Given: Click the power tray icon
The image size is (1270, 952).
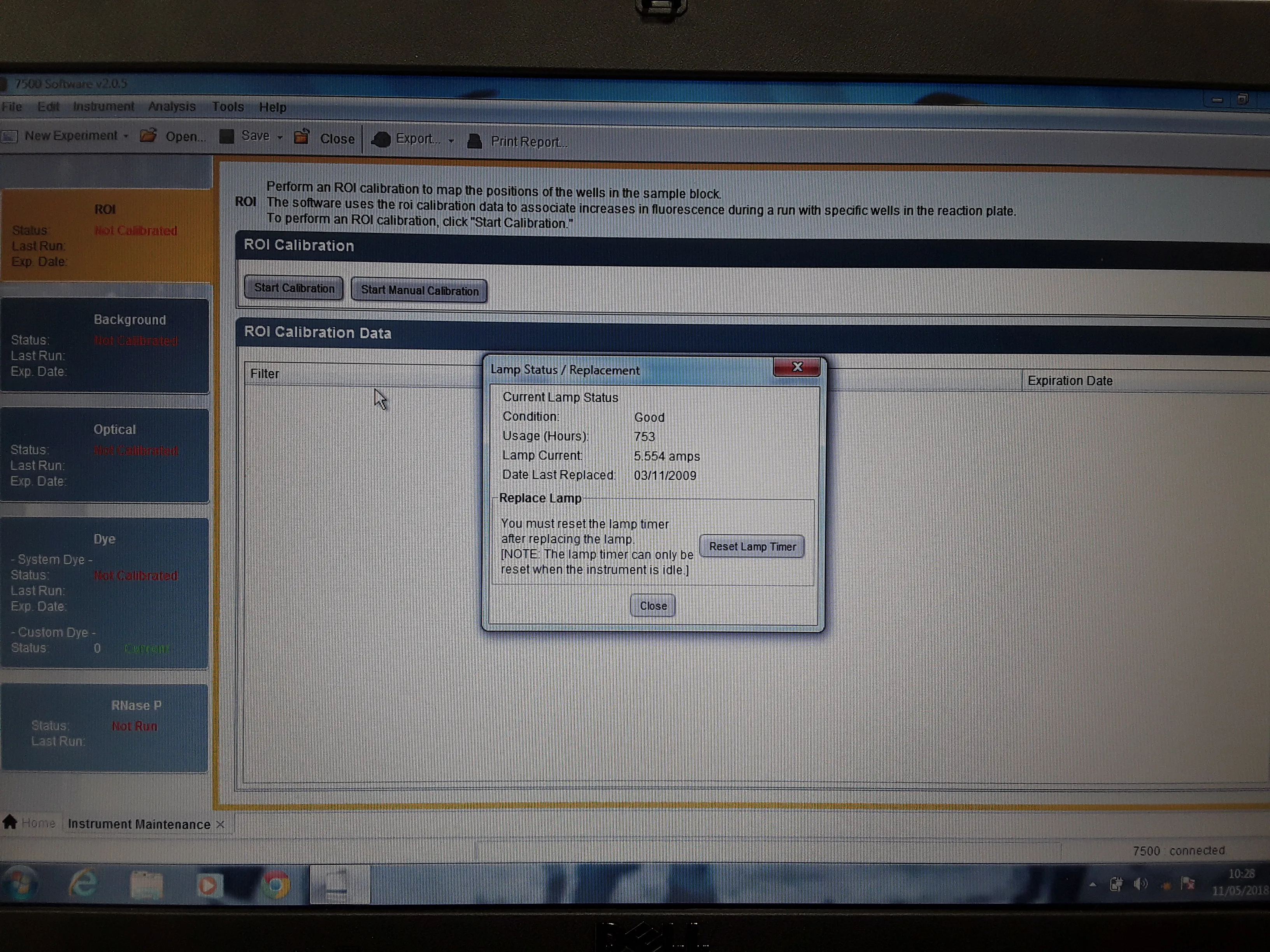Looking at the screenshot, I should 1116,884.
